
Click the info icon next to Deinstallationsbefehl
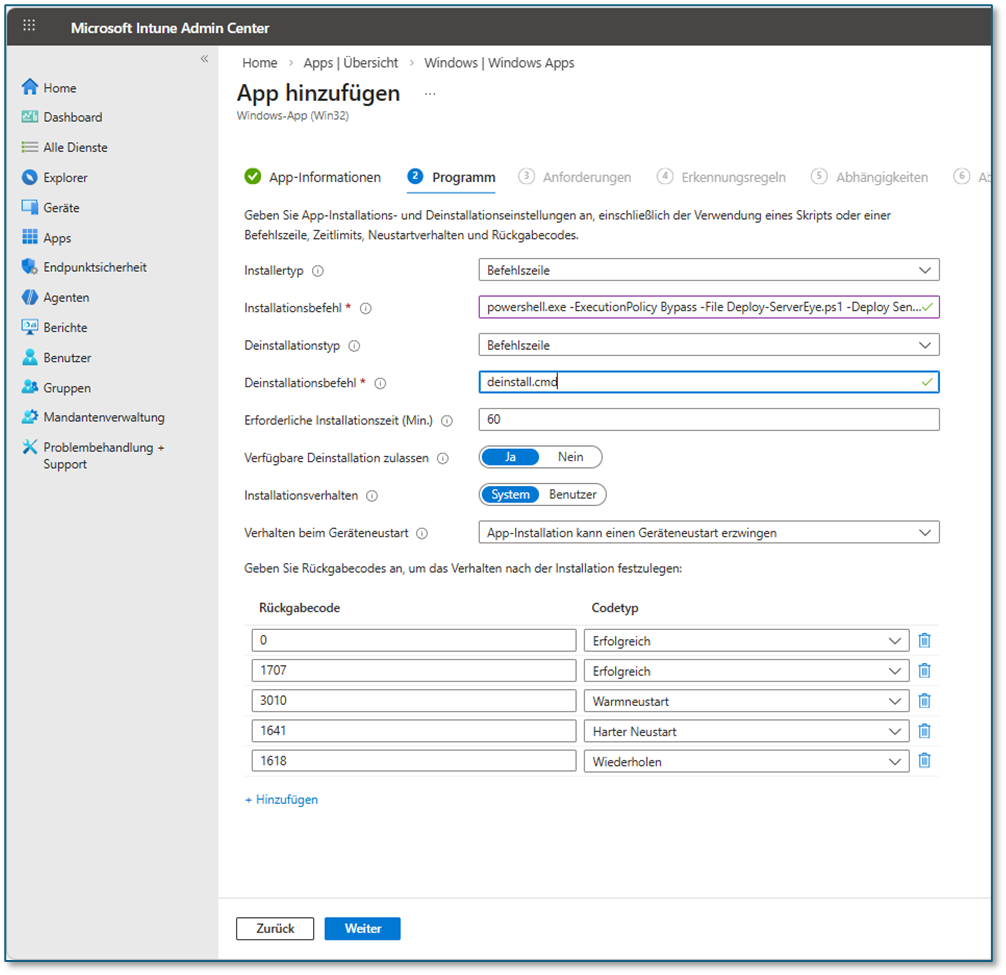click(380, 384)
